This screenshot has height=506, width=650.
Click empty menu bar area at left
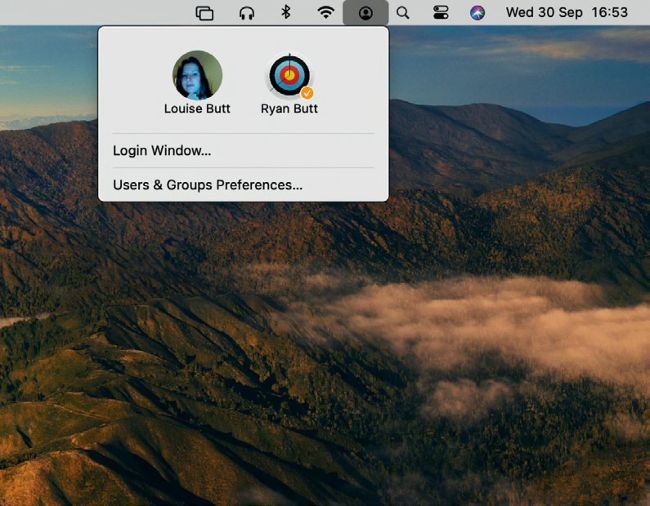click(90, 13)
